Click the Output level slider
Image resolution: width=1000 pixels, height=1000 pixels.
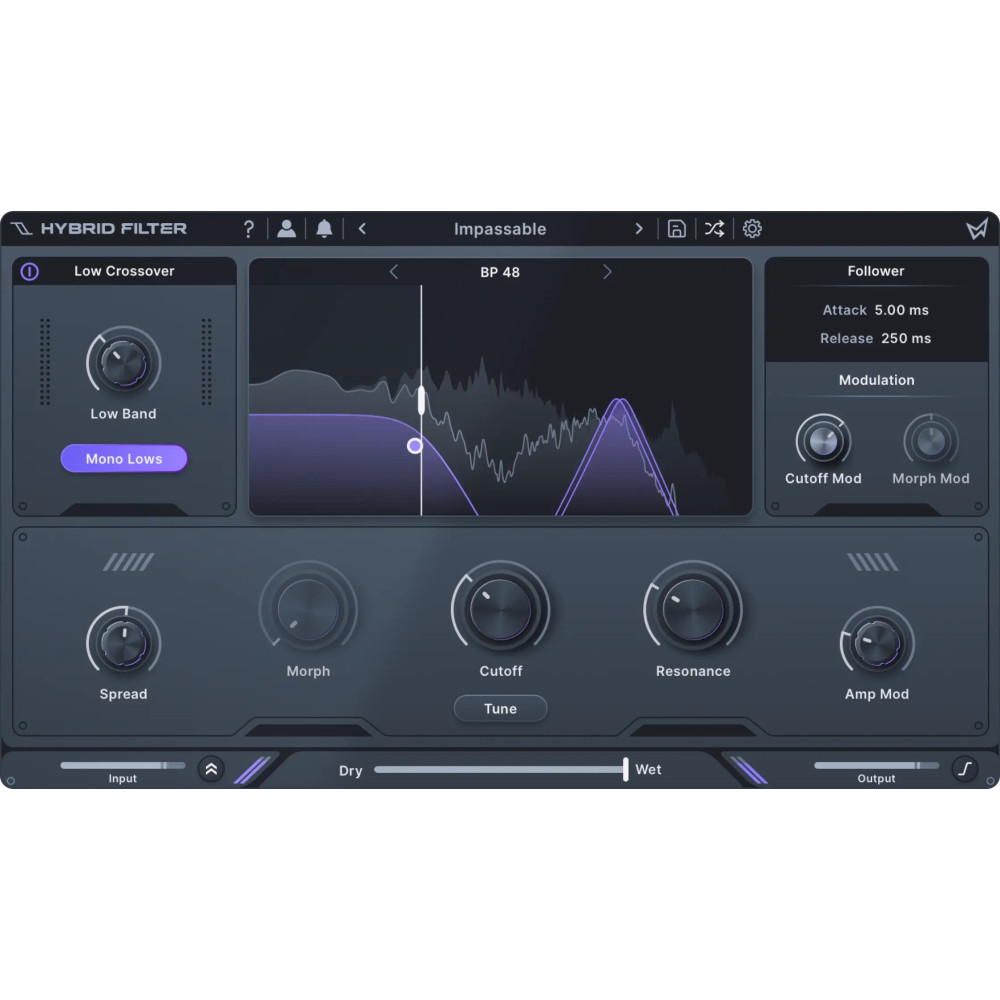click(876, 765)
